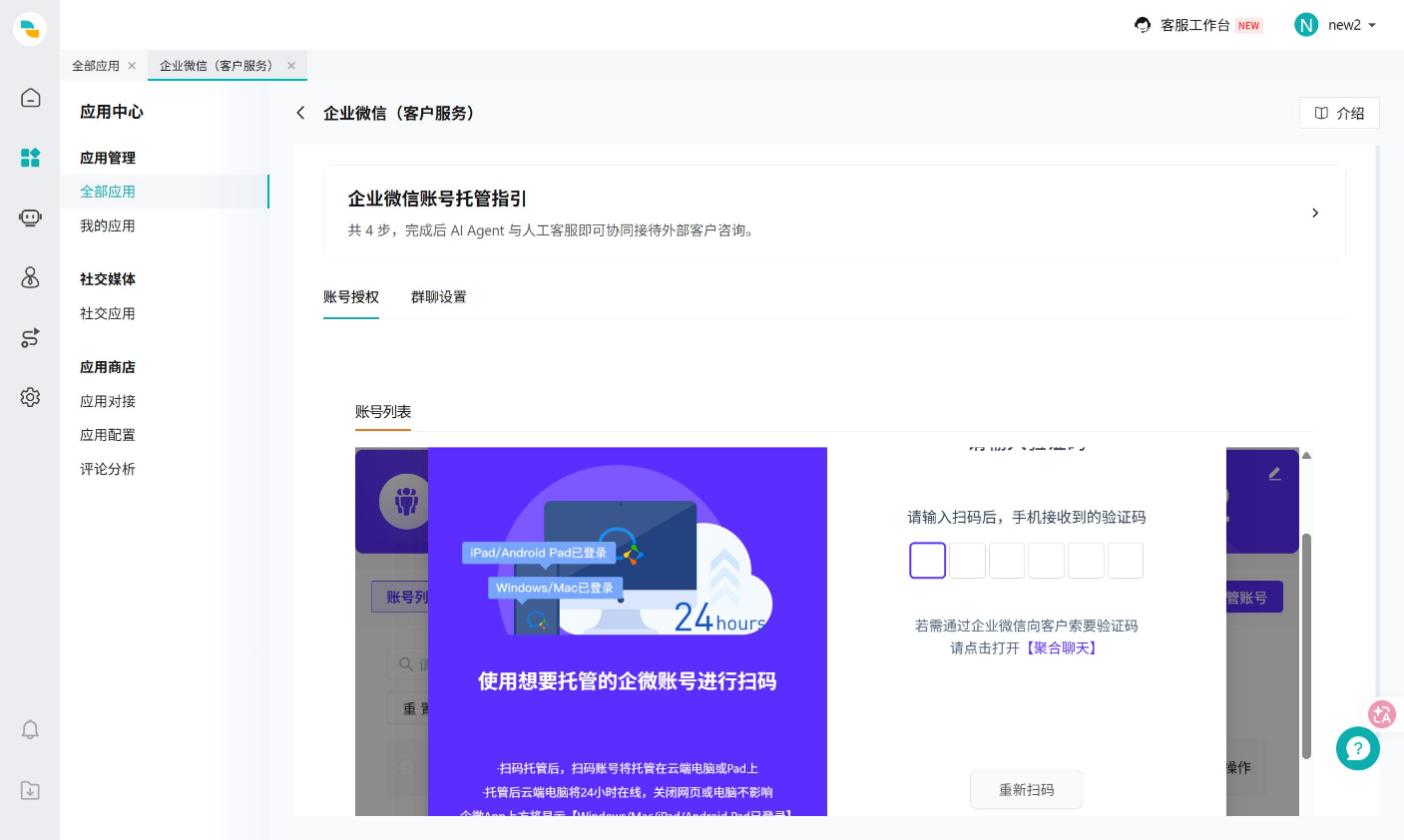Click the 介绍 button
The height and width of the screenshot is (840, 1404).
click(1339, 113)
